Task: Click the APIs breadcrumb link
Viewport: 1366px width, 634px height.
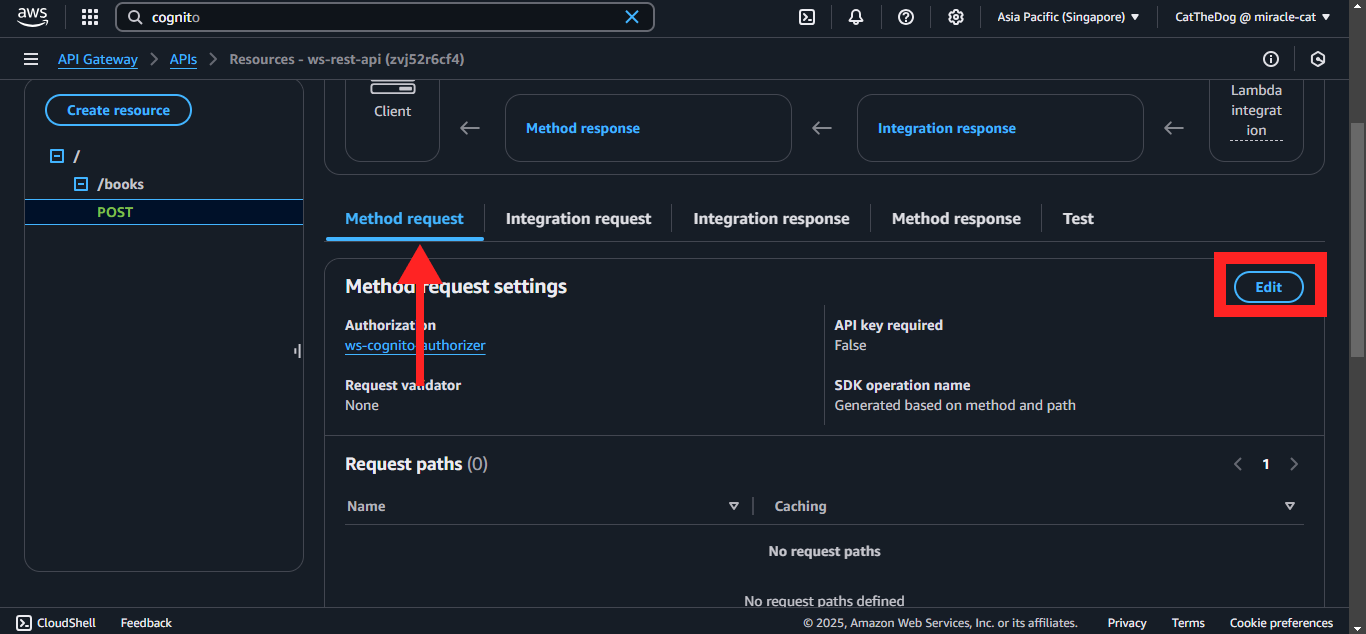Action: click(x=183, y=59)
